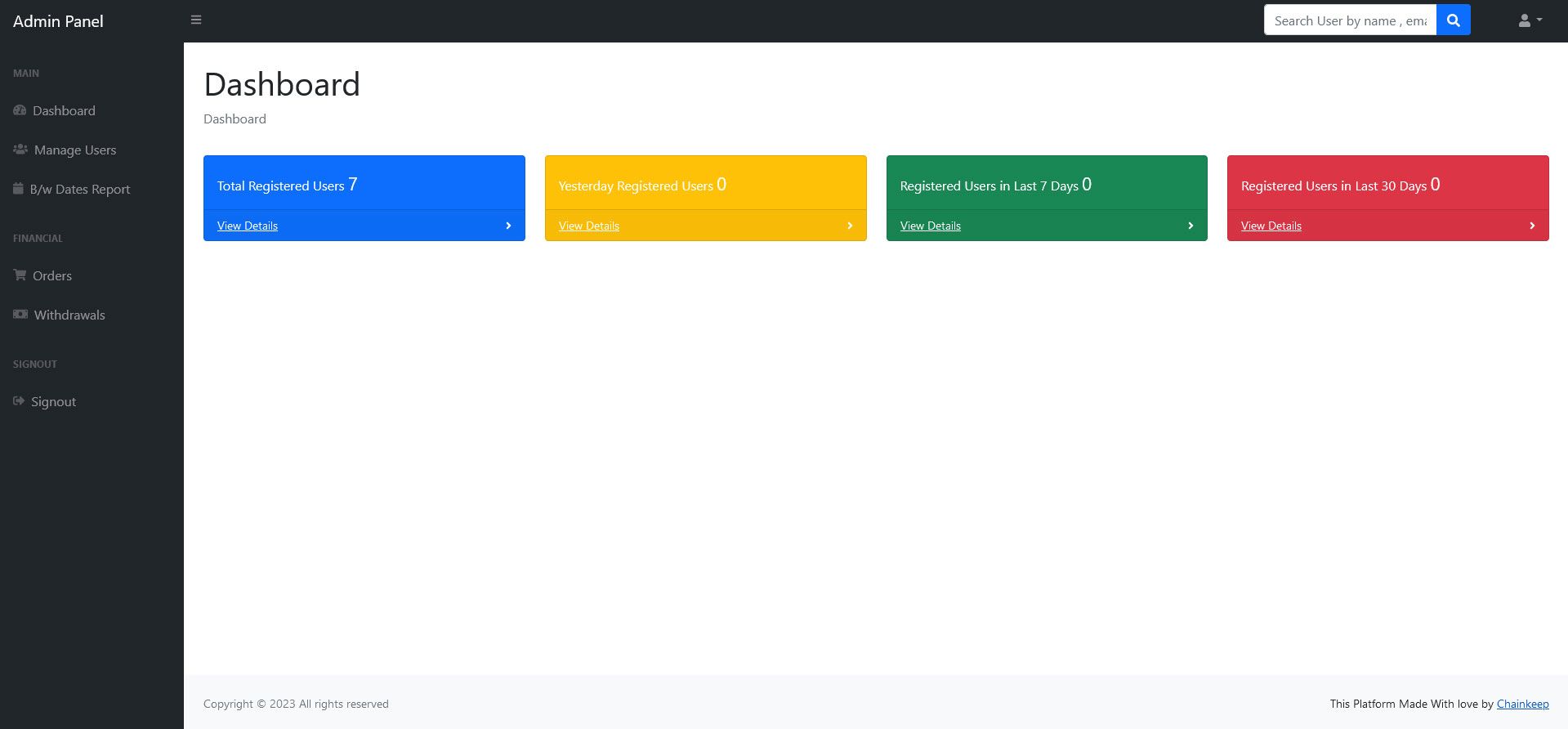The width and height of the screenshot is (1568, 729).
Task: Click the FINANCIAL section heading in sidebar
Action: pyautogui.click(x=38, y=239)
